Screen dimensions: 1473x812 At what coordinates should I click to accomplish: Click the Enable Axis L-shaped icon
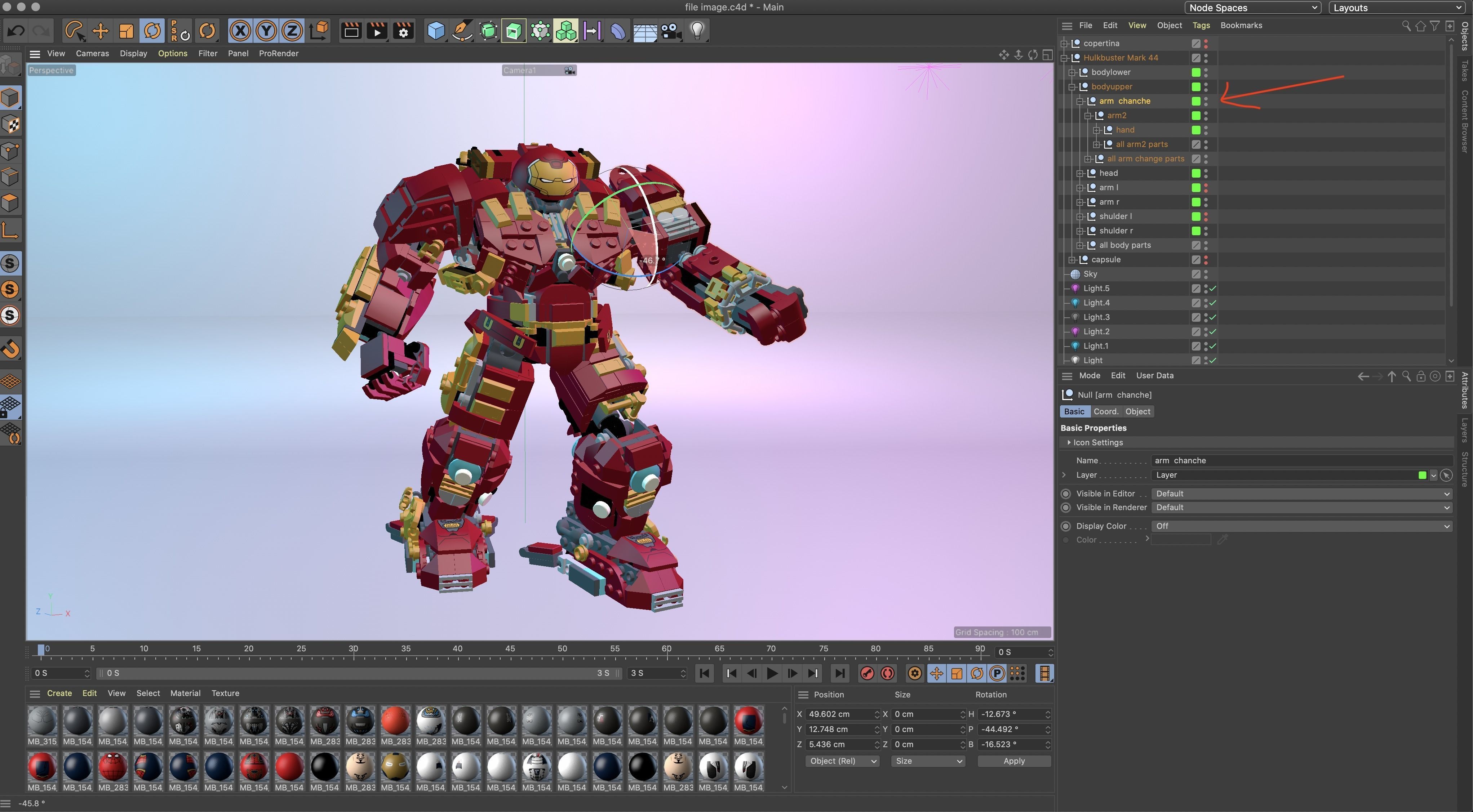(x=10, y=230)
